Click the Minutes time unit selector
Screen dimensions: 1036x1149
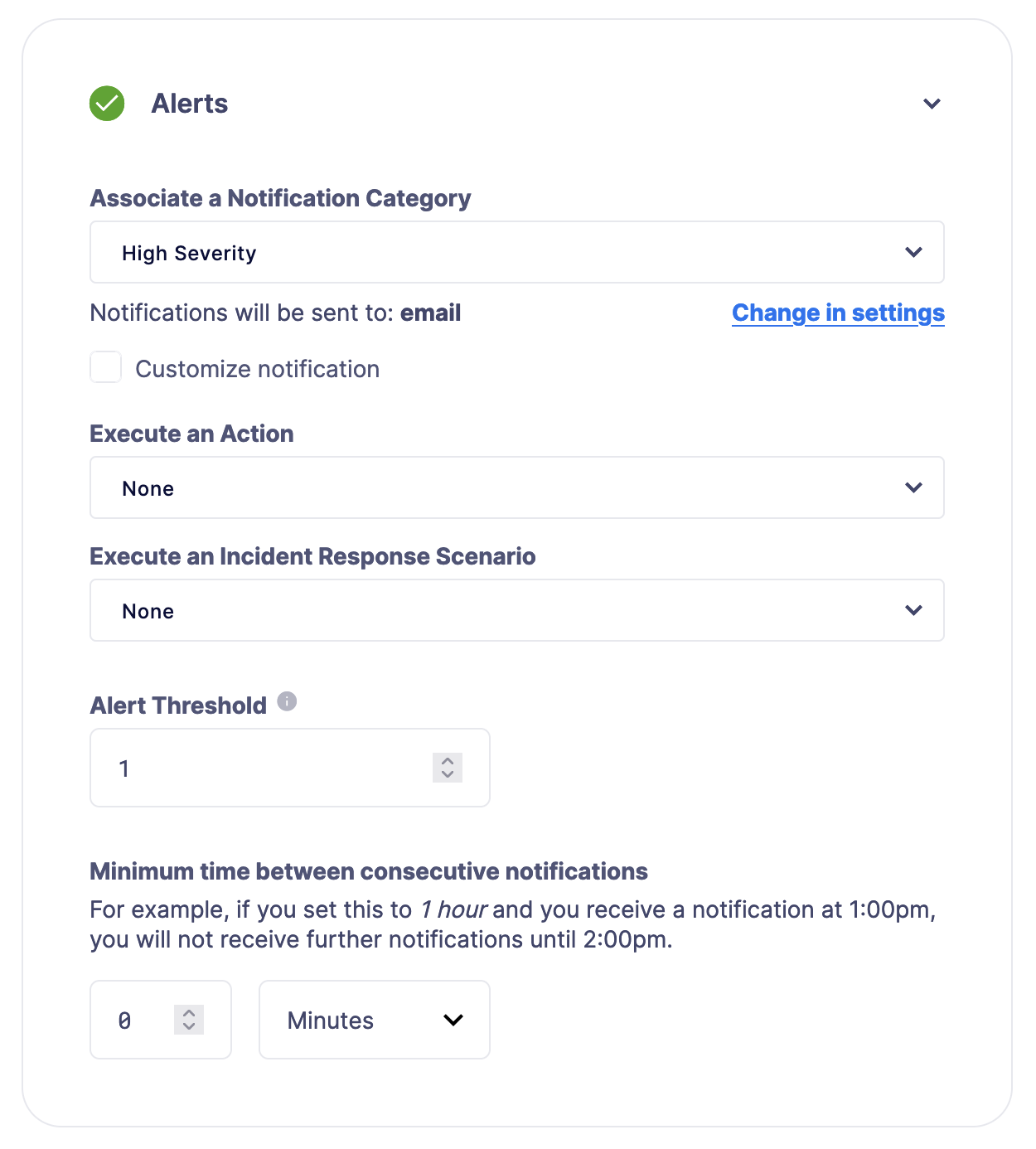374,1021
